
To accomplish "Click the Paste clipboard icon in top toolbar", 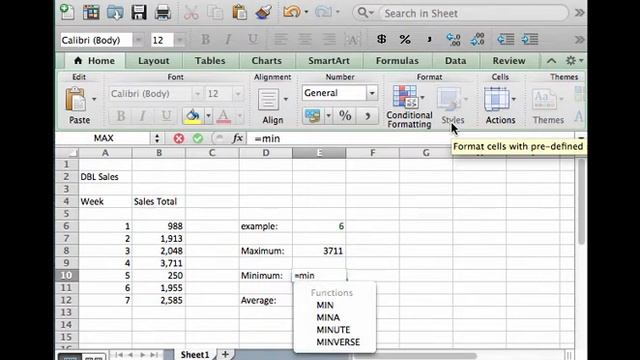I will point(239,12).
